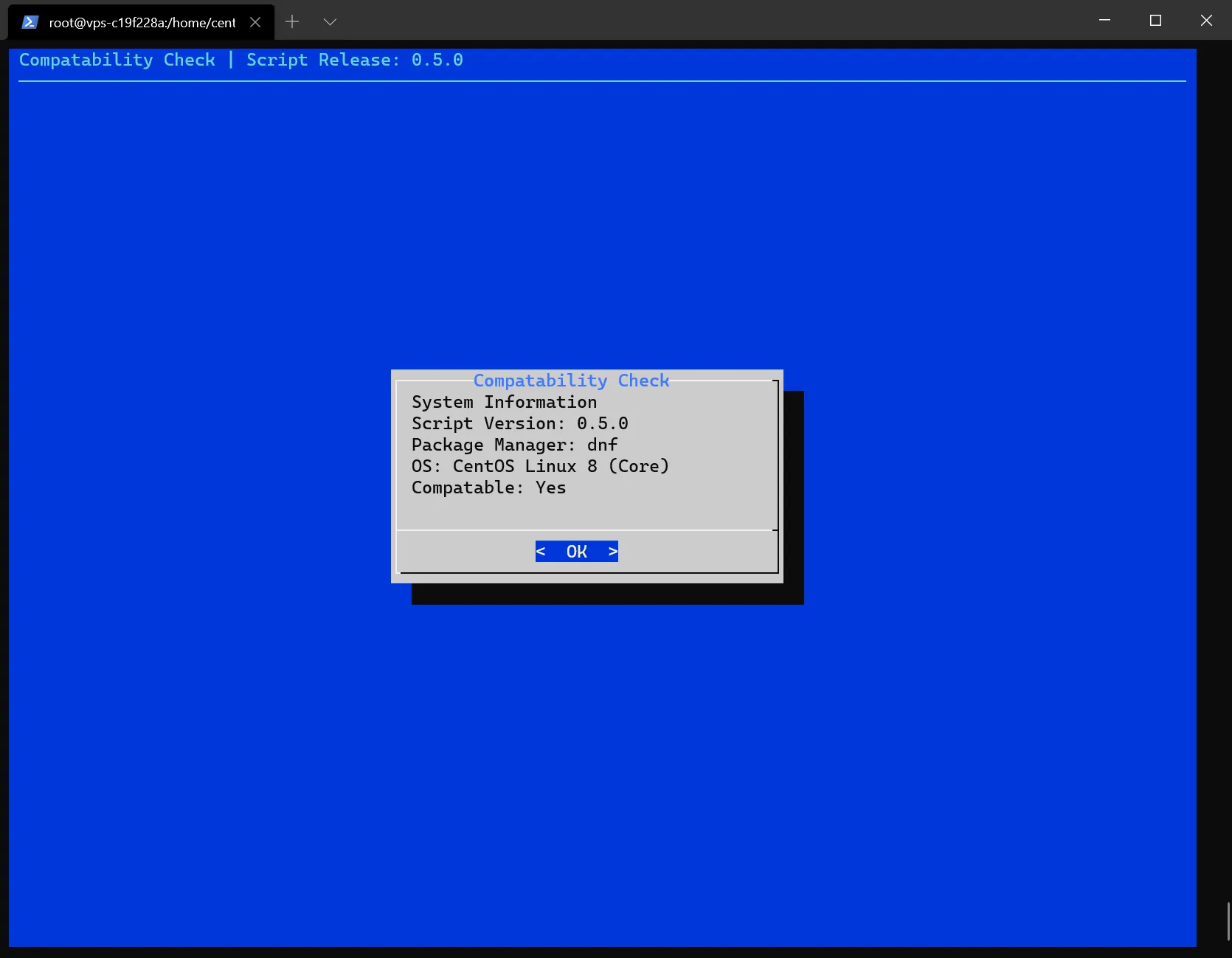
Task: Close the terminal window
Action: coord(1206,21)
